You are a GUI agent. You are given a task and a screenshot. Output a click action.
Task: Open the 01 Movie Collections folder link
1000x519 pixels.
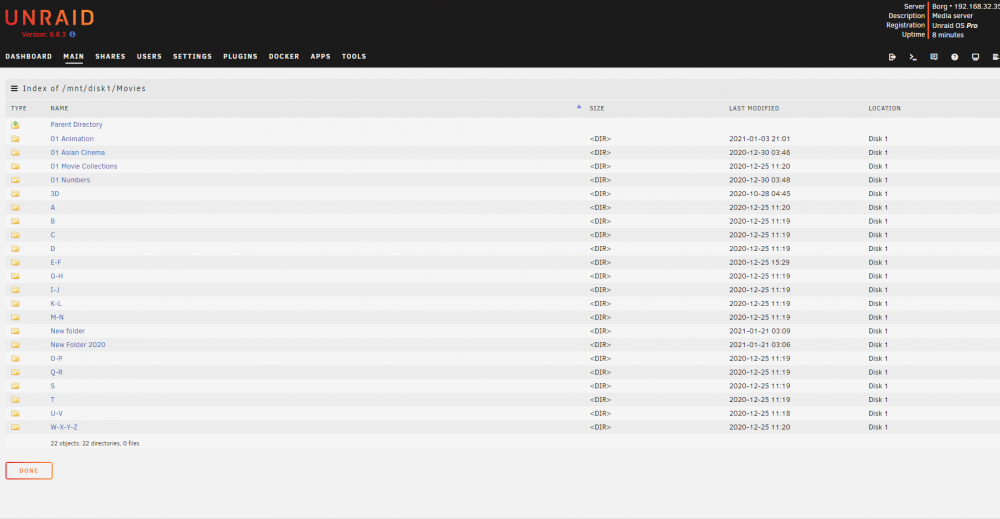84,166
